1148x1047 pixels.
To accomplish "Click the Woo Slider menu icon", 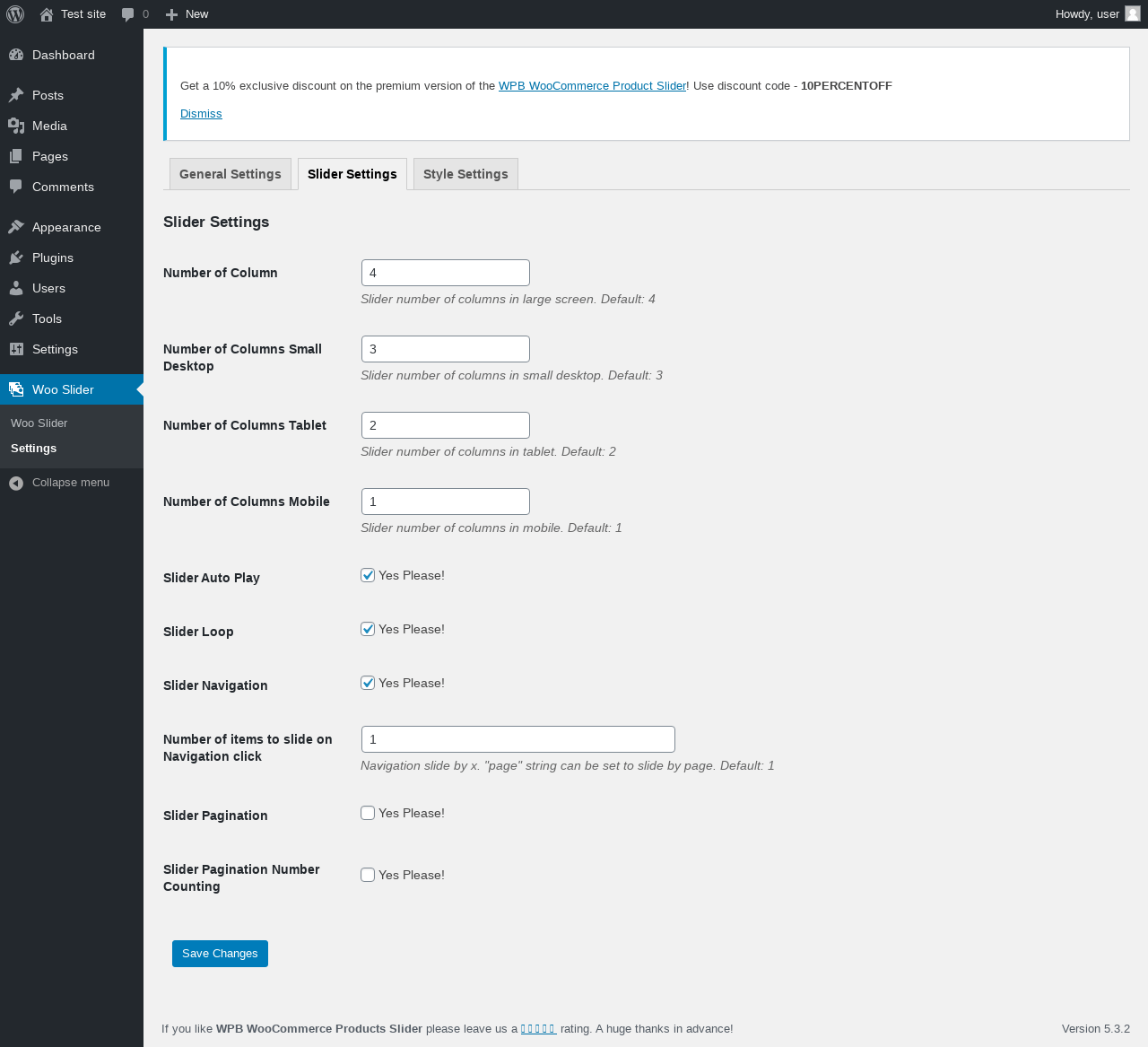I will pos(16,389).
